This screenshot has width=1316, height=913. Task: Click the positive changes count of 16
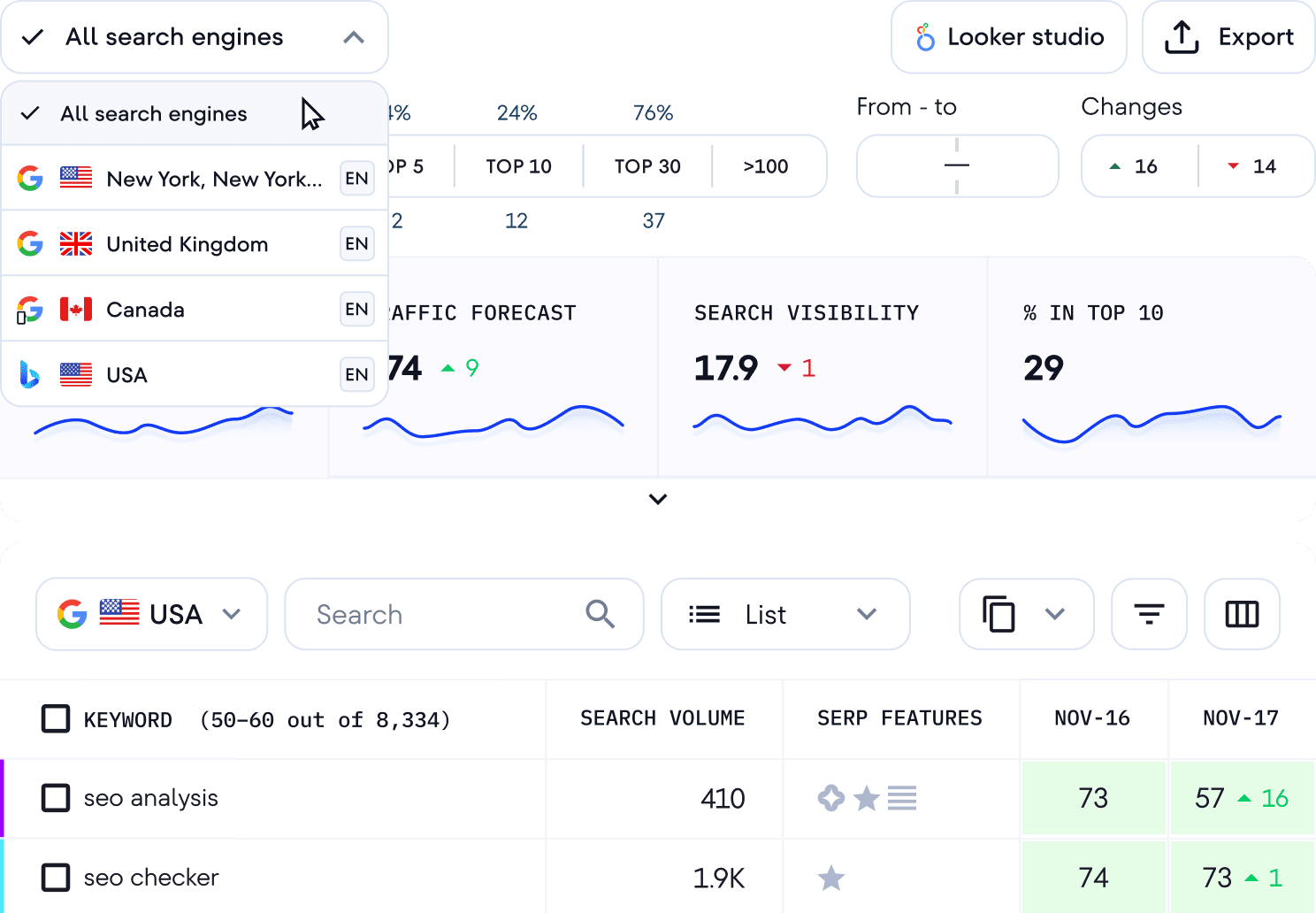[1138, 165]
